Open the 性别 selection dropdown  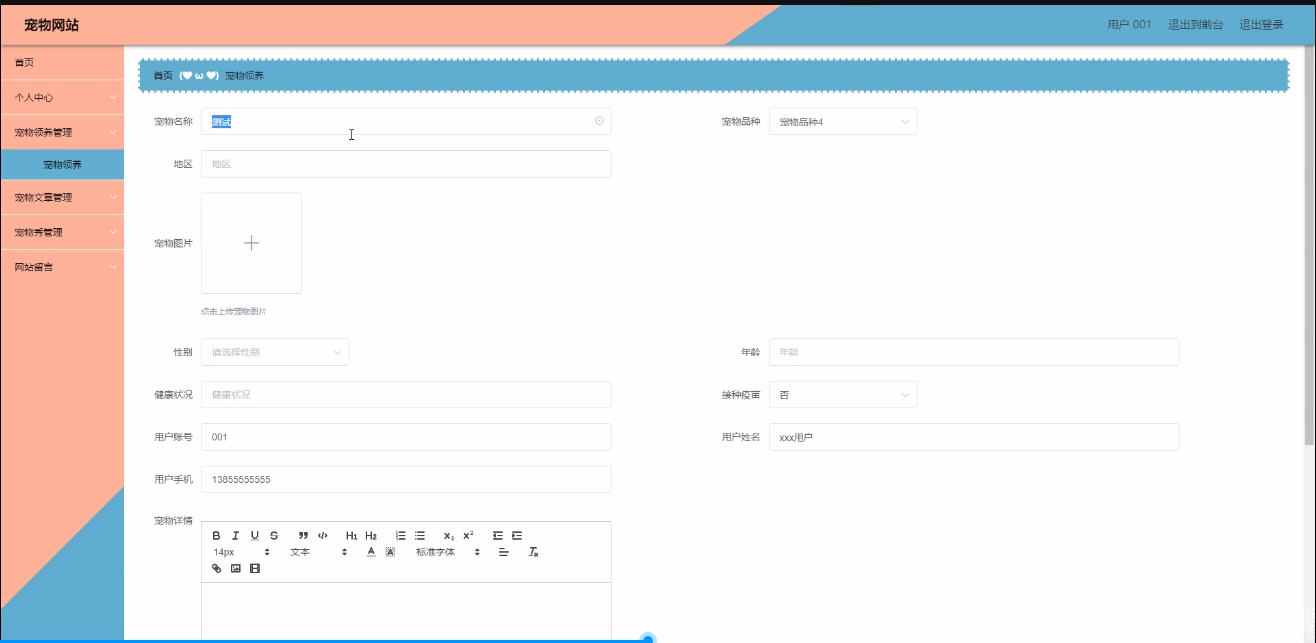[x=275, y=352]
